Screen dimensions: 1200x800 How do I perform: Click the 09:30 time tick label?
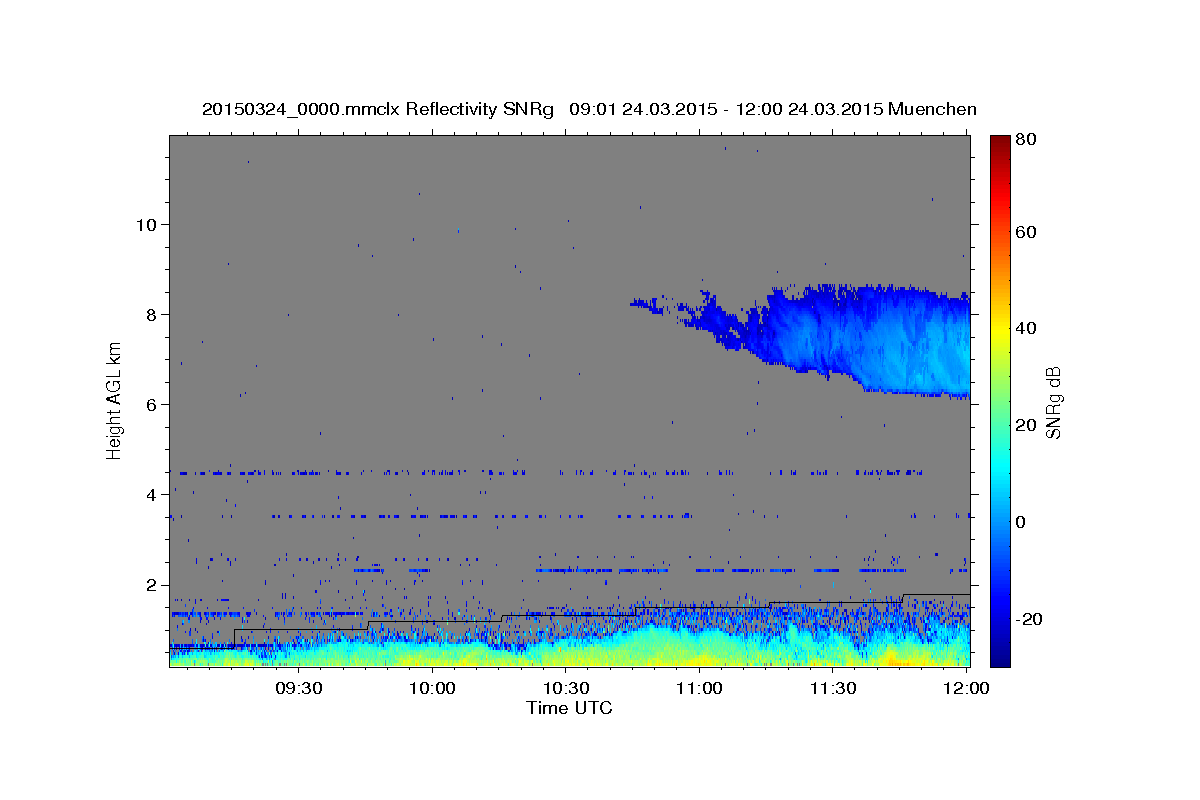tap(298, 688)
